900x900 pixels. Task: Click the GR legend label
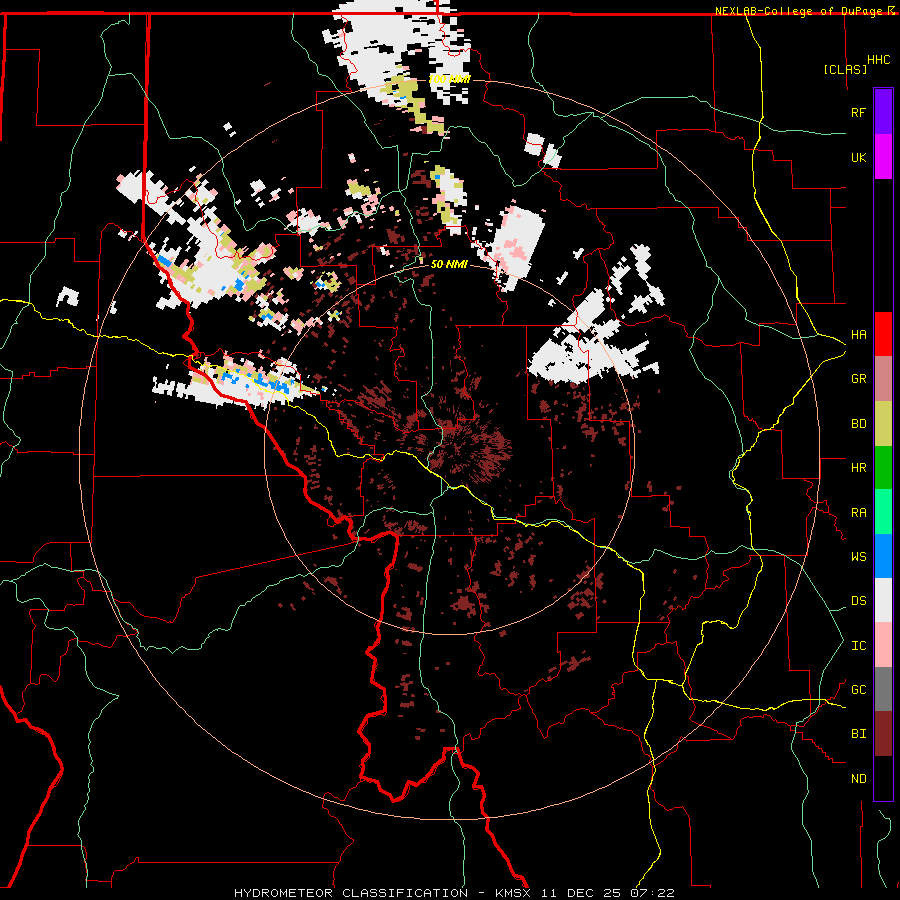[x=858, y=379]
